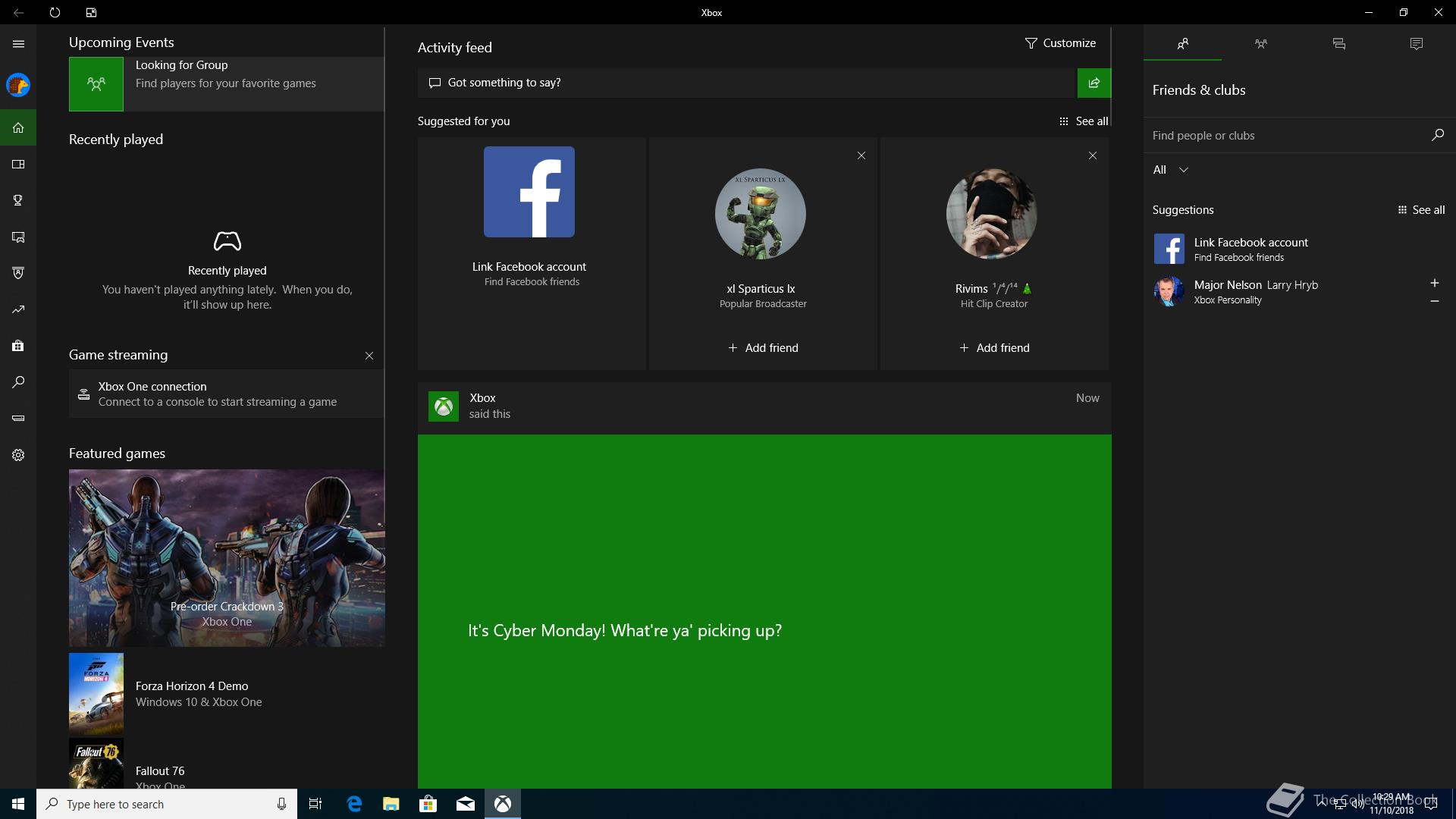Click the Got something to say field
This screenshot has height=819, width=1456.
pos(747,83)
